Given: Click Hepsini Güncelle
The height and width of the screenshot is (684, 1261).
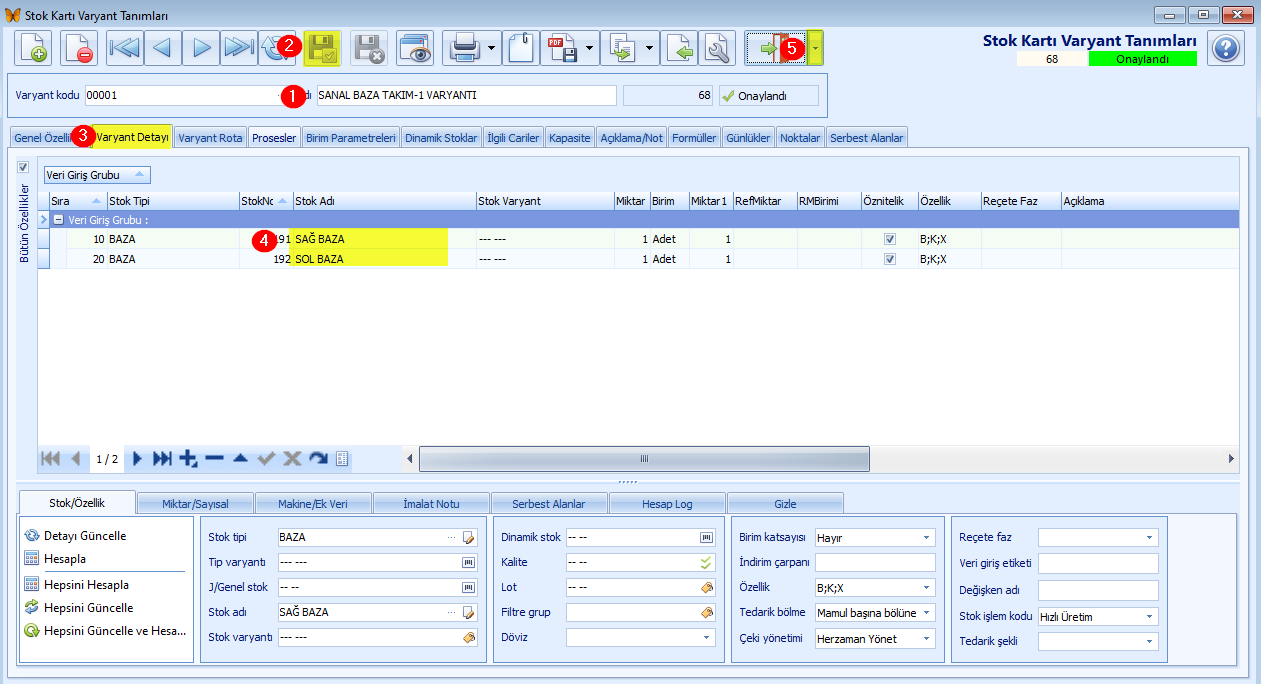Looking at the screenshot, I should coord(88,607).
